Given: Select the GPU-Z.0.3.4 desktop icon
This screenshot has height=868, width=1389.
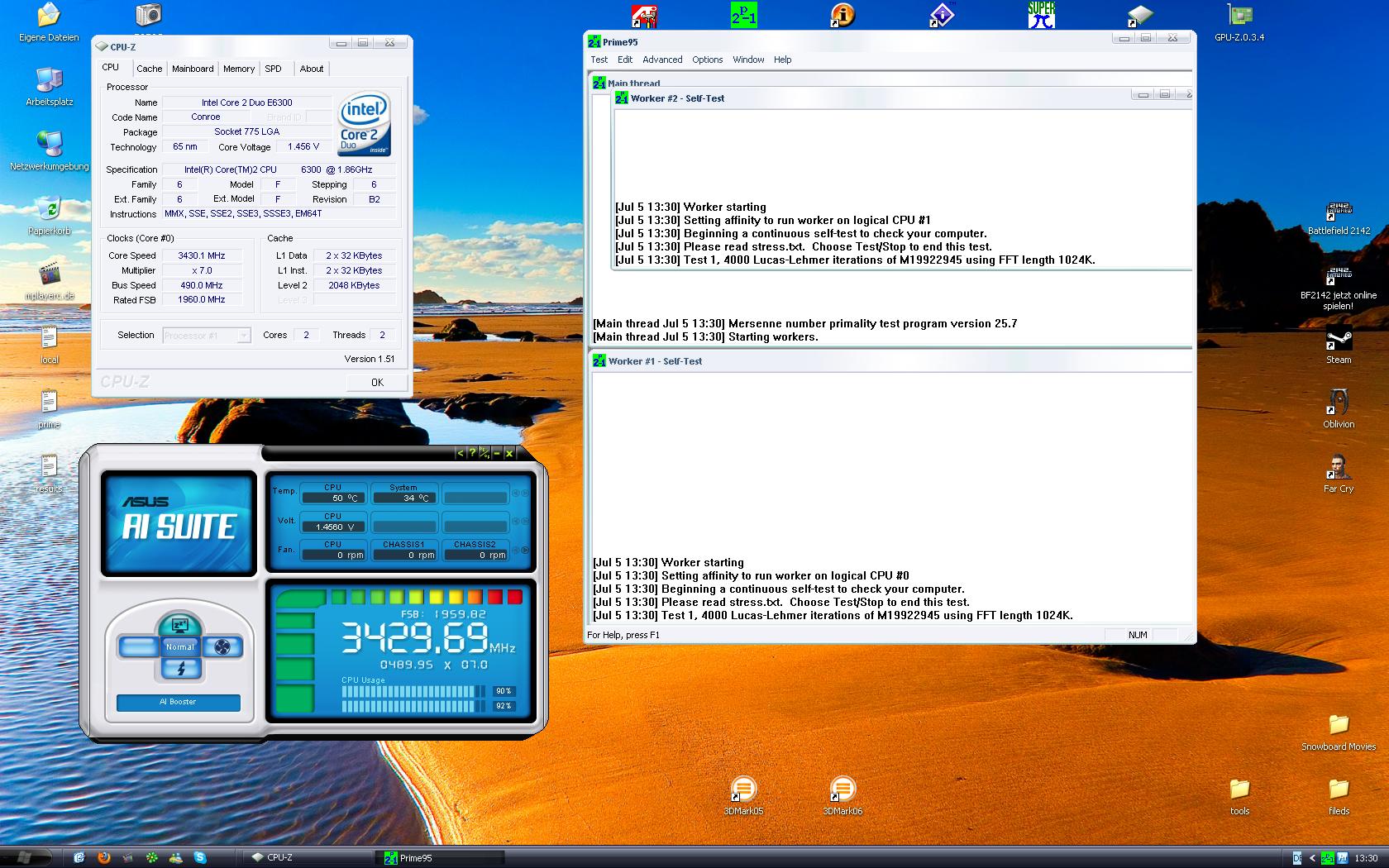Looking at the screenshot, I should click(1239, 22).
